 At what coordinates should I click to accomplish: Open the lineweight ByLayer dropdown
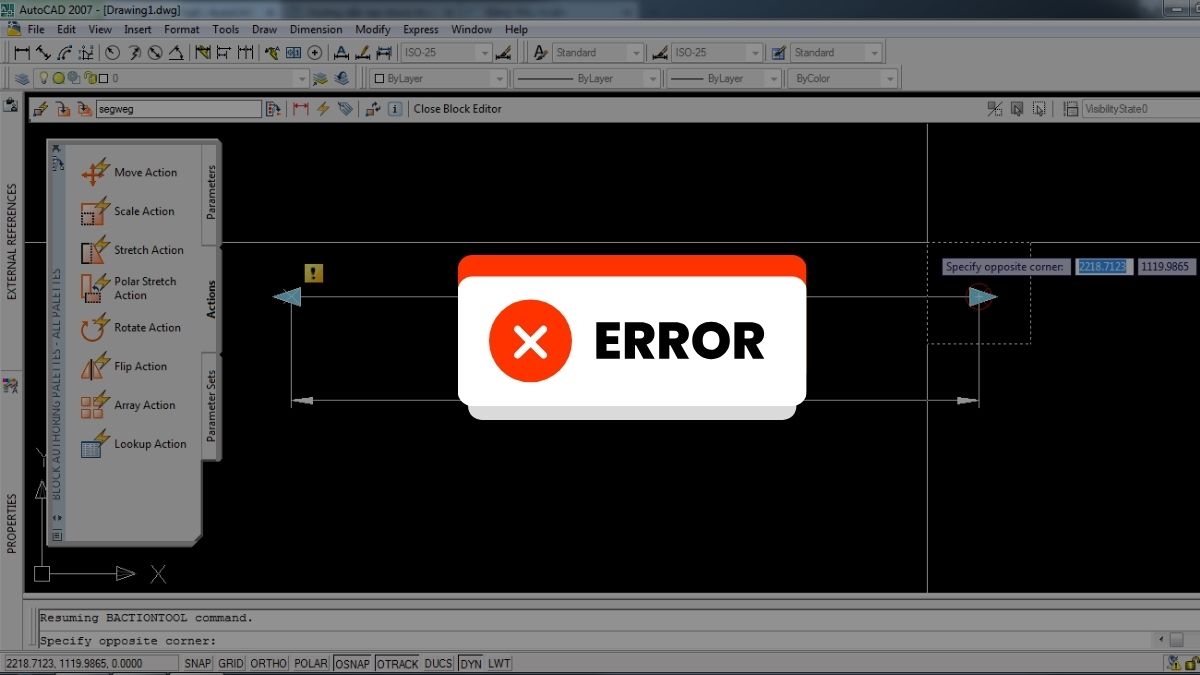point(725,78)
